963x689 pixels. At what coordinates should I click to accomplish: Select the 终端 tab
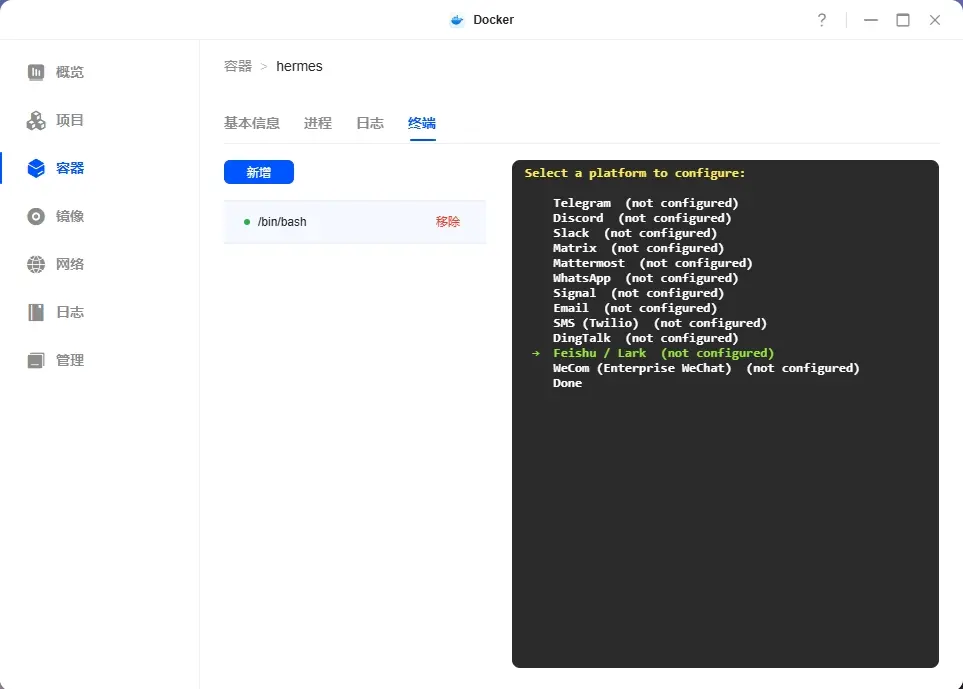(x=421, y=123)
